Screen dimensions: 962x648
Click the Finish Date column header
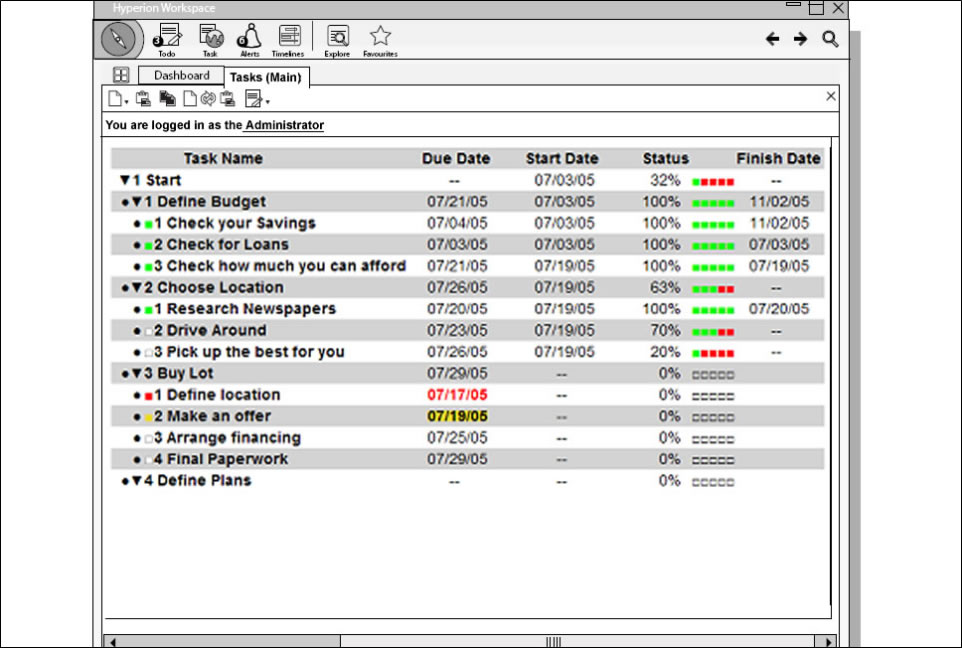[778, 158]
